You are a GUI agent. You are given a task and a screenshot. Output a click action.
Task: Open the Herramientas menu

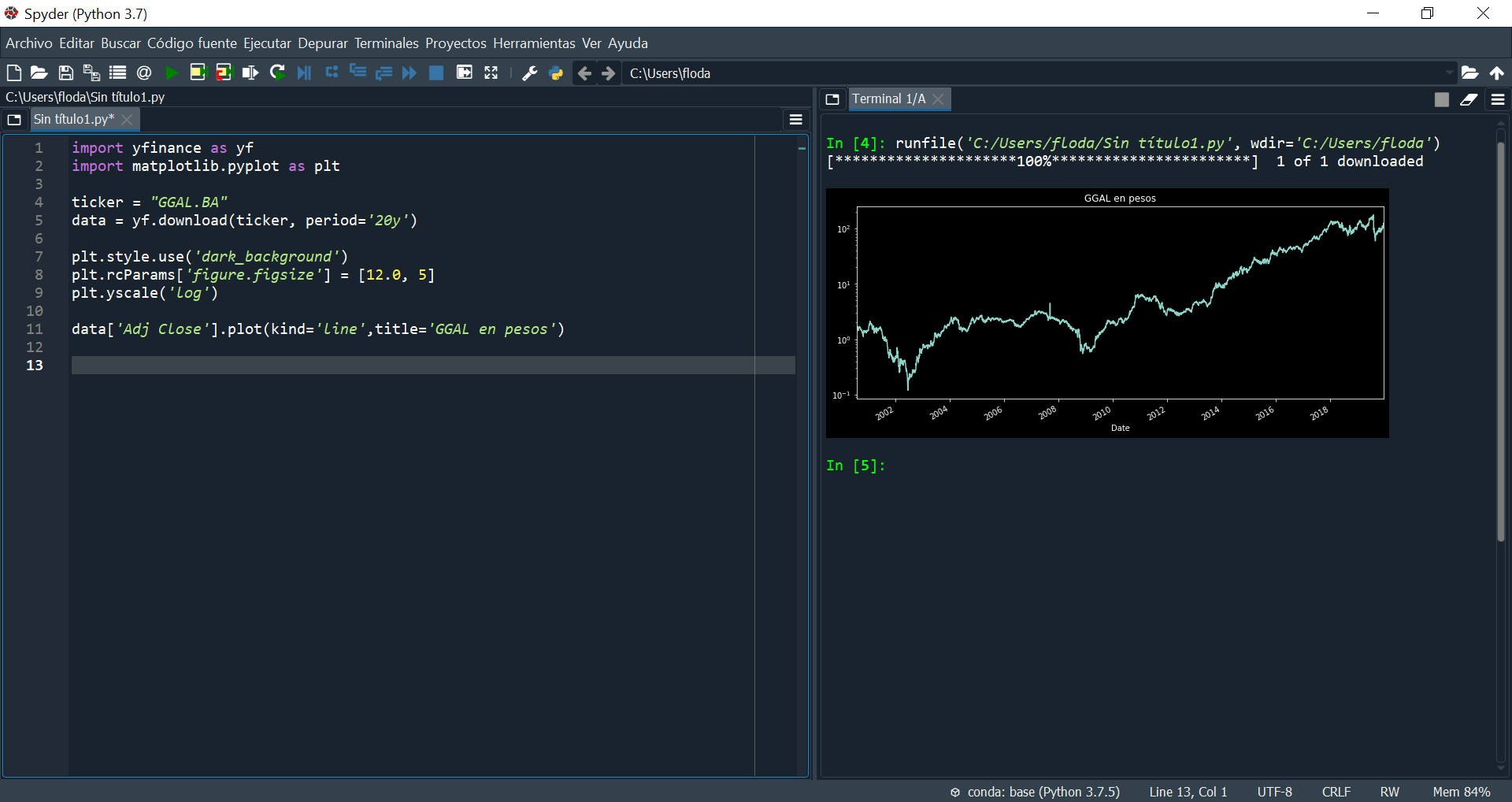534,43
